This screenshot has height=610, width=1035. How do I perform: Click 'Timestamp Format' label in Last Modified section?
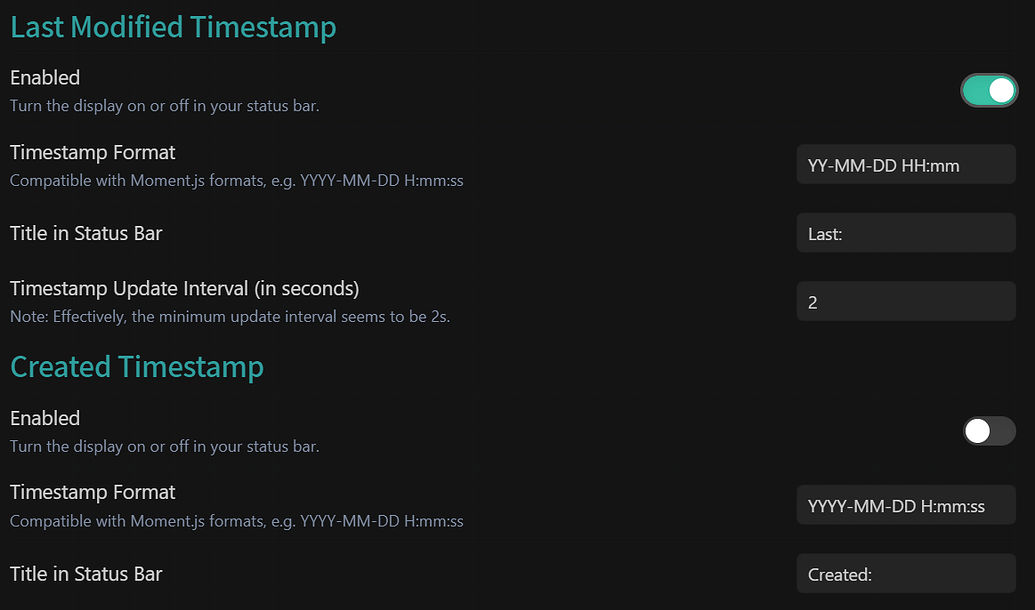click(92, 153)
